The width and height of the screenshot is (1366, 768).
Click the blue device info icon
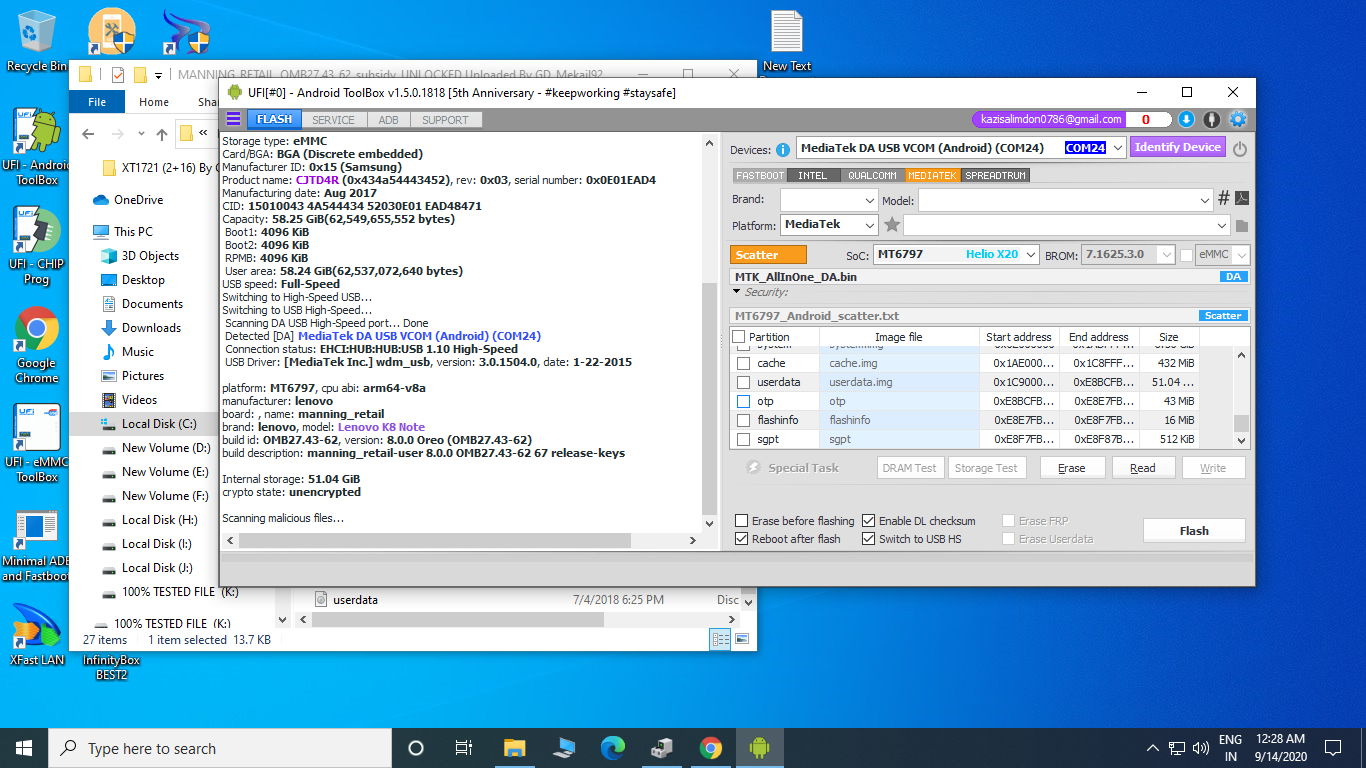point(783,149)
